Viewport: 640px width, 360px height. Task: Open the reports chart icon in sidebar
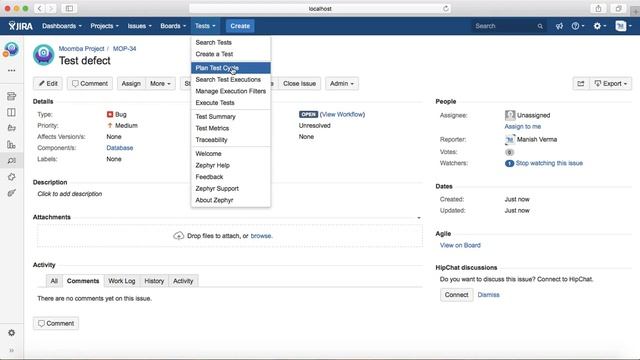[x=11, y=144]
